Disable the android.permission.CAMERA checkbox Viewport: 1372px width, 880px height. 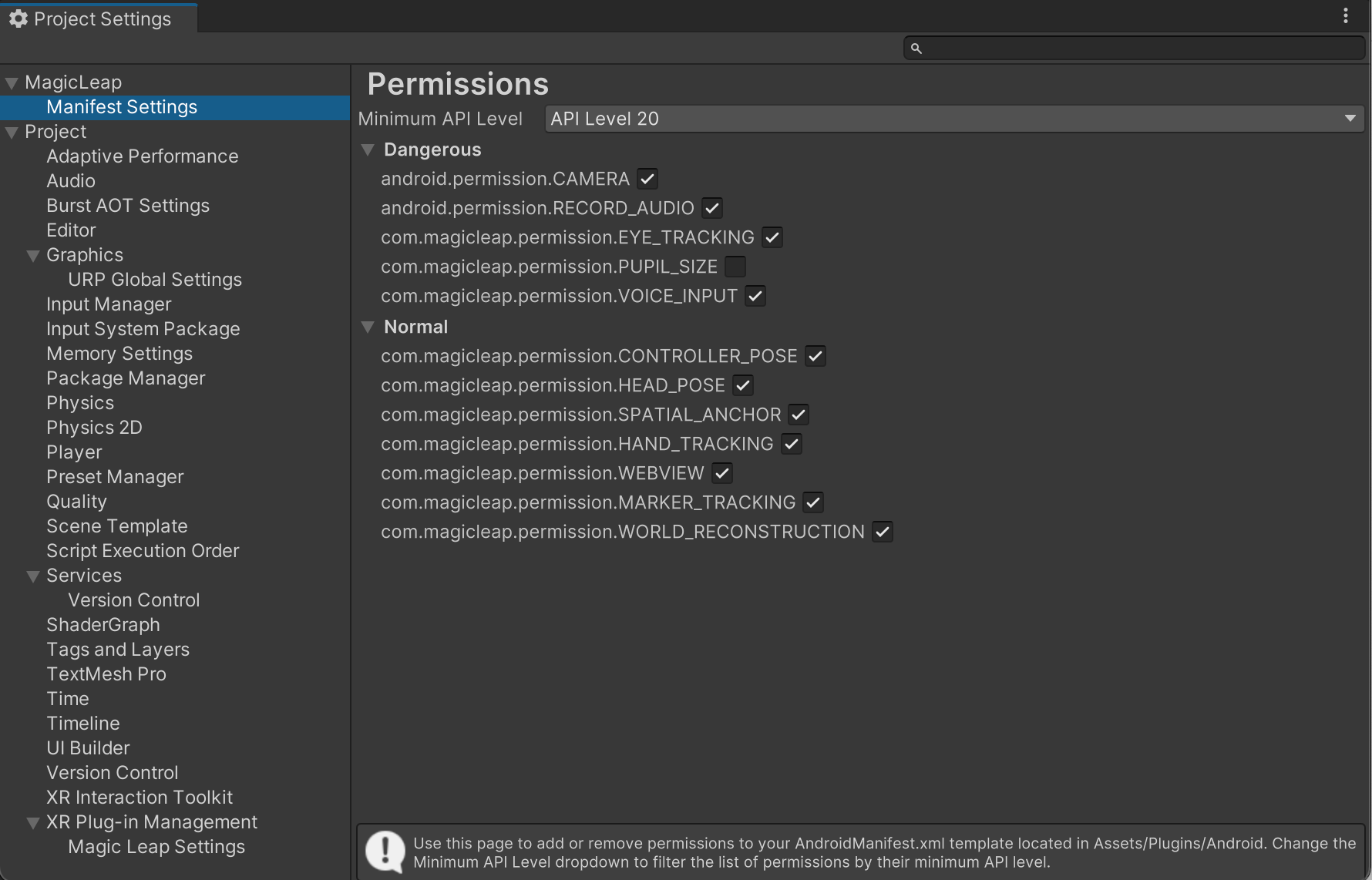pyautogui.click(x=647, y=178)
